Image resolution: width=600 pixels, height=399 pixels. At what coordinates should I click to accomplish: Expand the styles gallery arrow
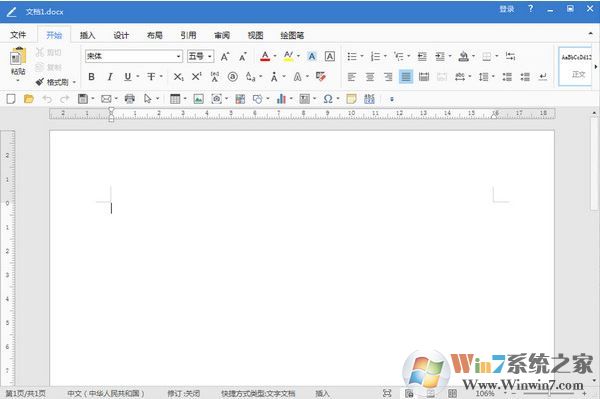[595, 67]
